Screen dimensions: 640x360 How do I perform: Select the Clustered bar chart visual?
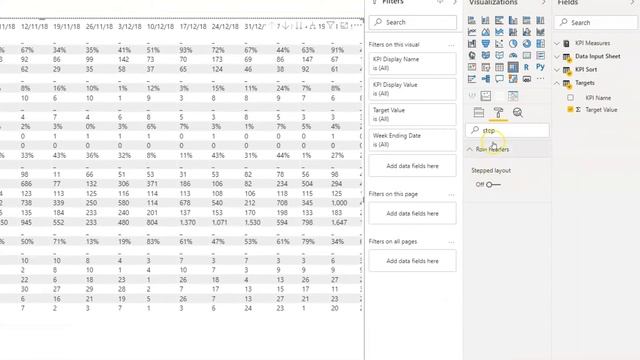pos(499,20)
